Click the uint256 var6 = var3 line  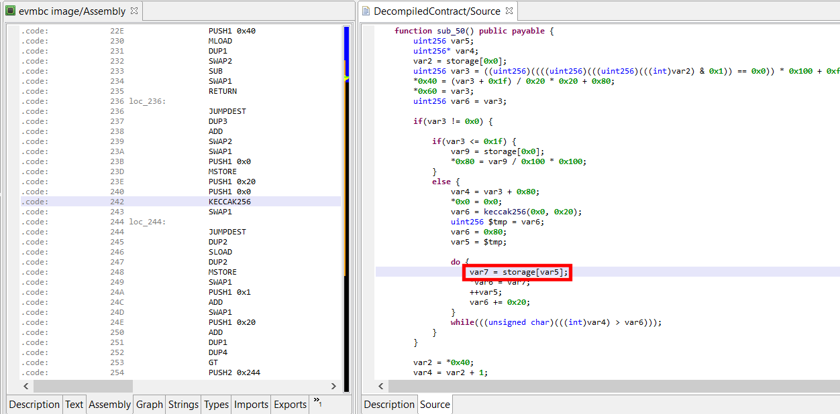460,101
